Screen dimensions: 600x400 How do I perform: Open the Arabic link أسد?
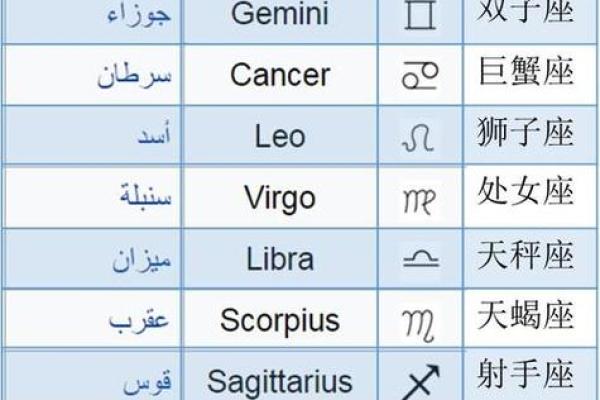tap(154, 135)
